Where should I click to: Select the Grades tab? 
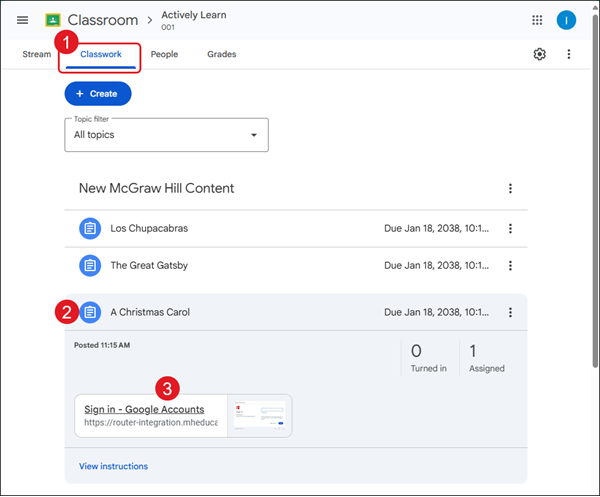click(x=221, y=54)
